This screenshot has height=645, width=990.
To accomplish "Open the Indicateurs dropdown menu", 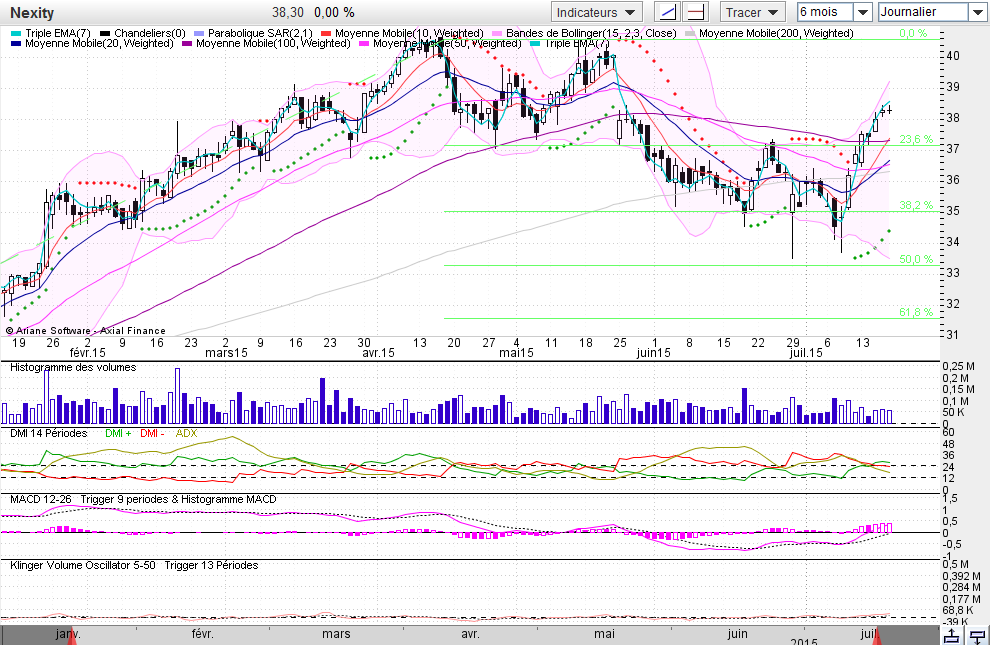I will (596, 12).
